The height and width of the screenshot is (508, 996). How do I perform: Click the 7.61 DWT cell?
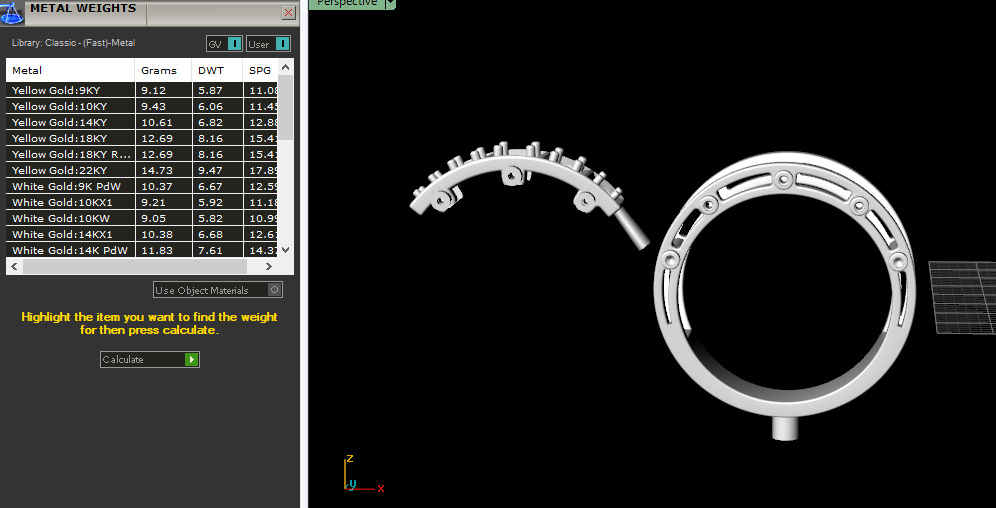tap(217, 250)
